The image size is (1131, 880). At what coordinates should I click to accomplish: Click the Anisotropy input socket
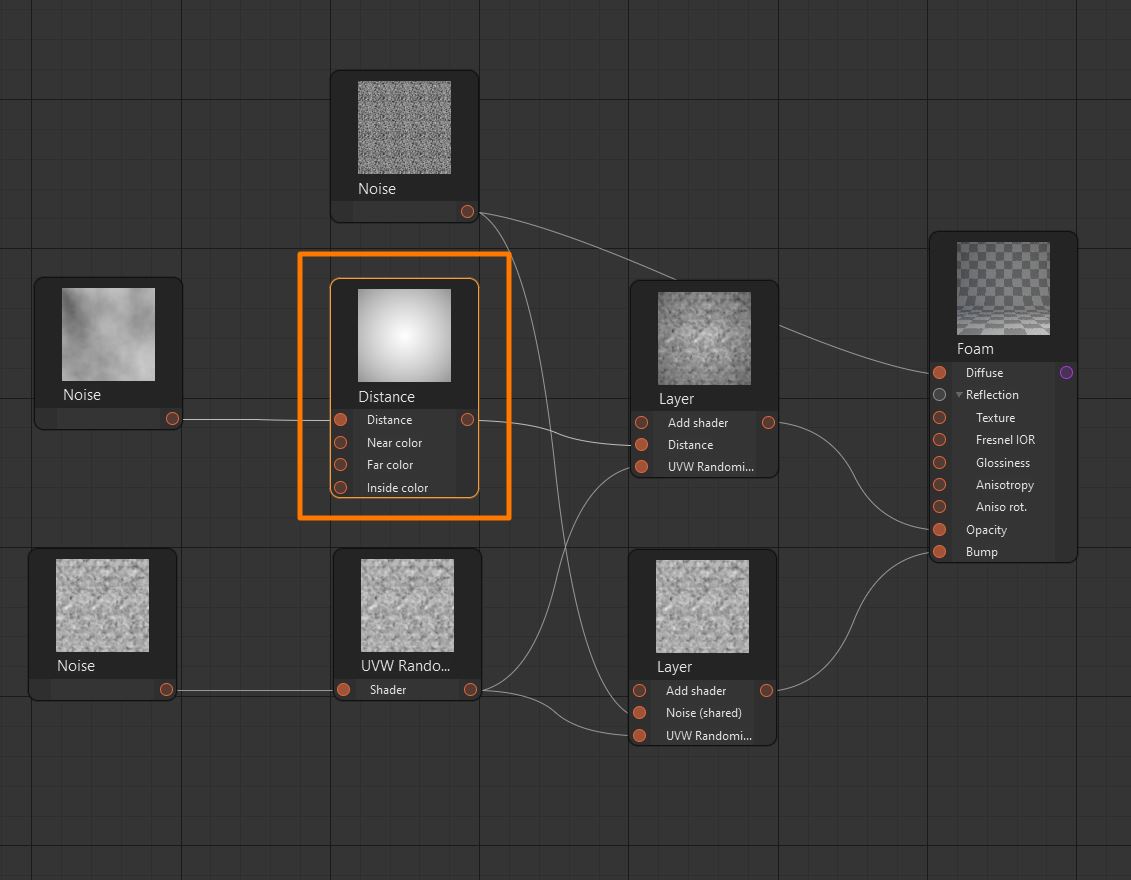point(939,485)
